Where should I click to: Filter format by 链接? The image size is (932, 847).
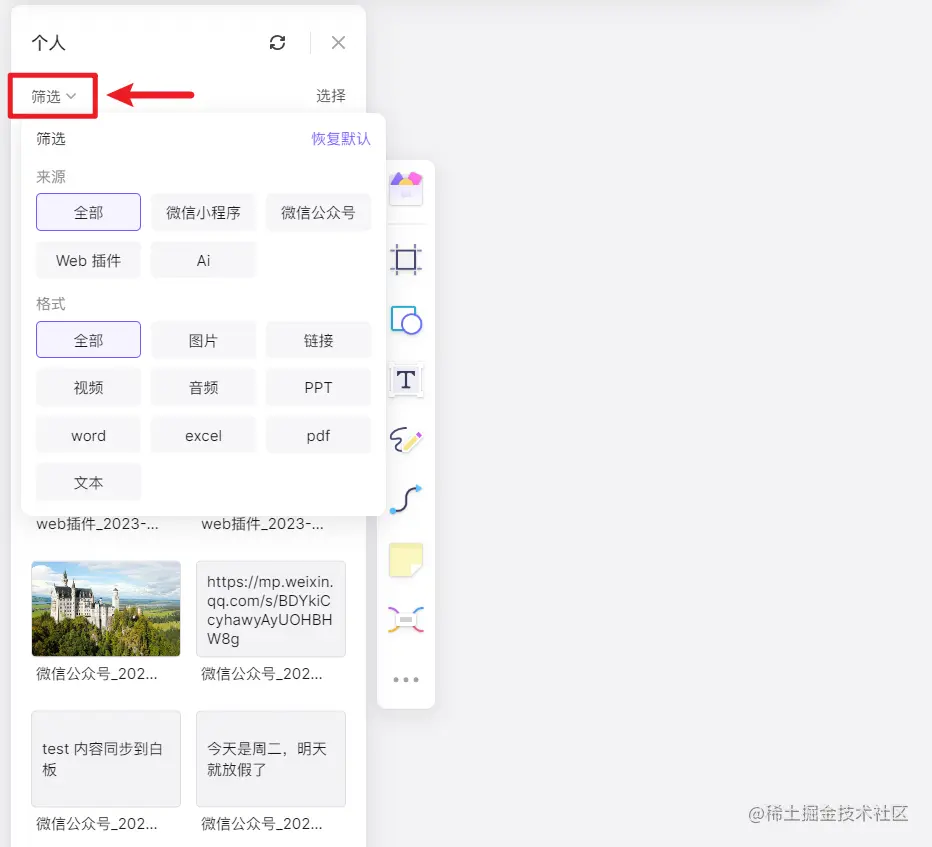click(x=318, y=339)
